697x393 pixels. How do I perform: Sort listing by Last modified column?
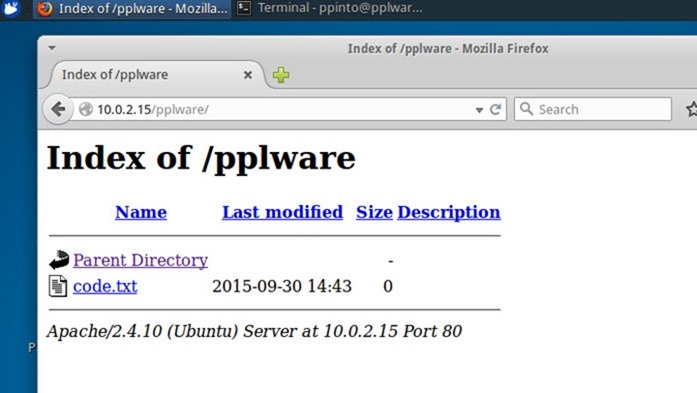(x=282, y=212)
